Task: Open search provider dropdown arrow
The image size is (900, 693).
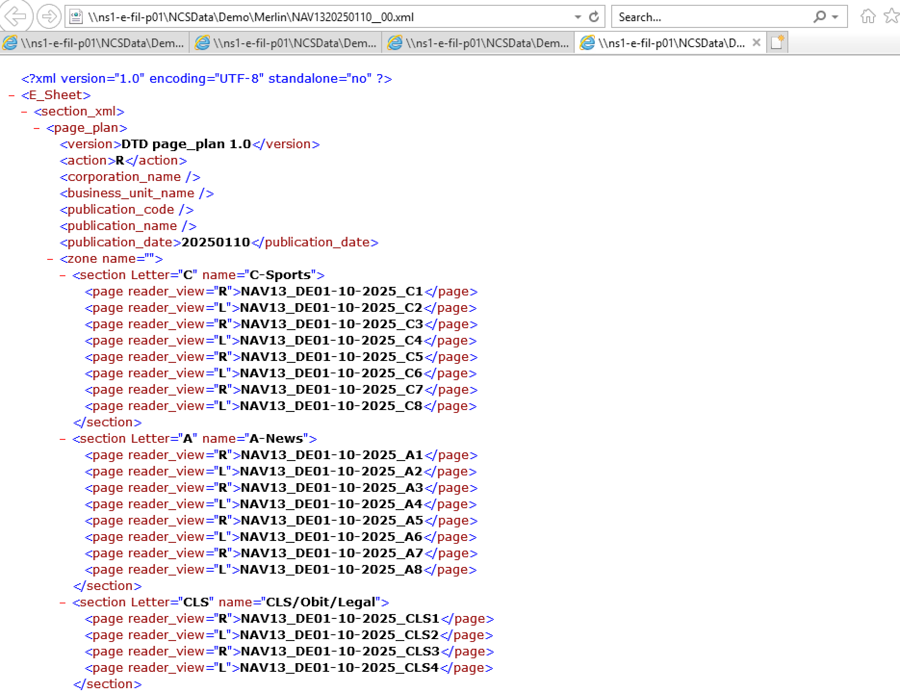Action: 835,17
